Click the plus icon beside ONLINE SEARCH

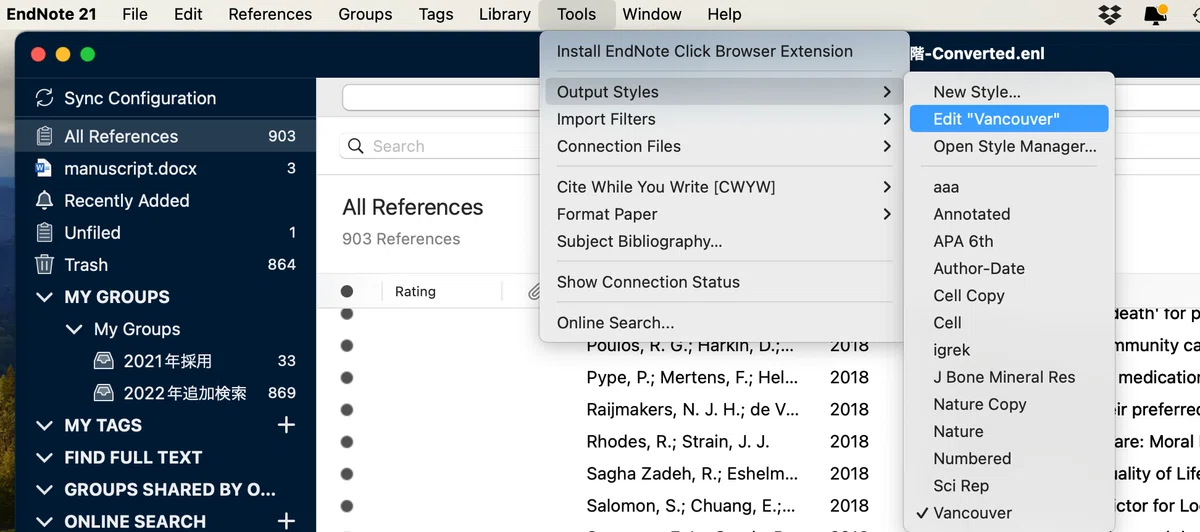click(x=286, y=521)
